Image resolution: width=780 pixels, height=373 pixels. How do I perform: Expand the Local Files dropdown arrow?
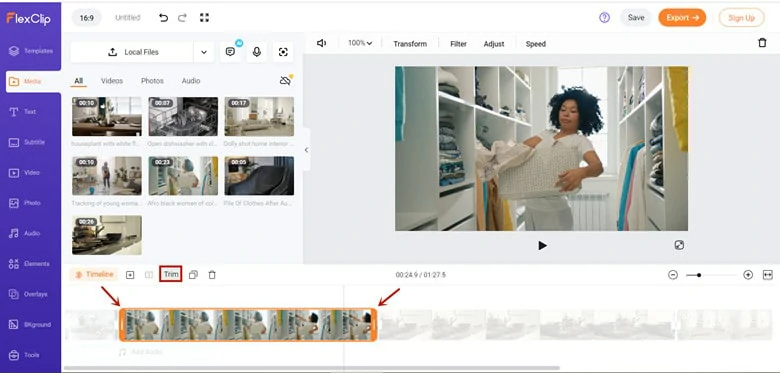[204, 52]
